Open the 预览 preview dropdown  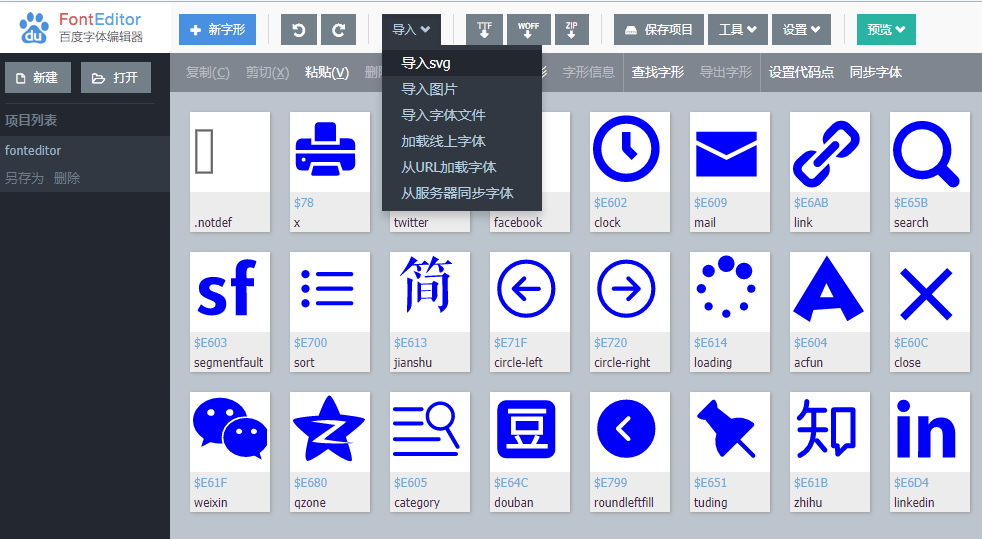(x=886, y=29)
